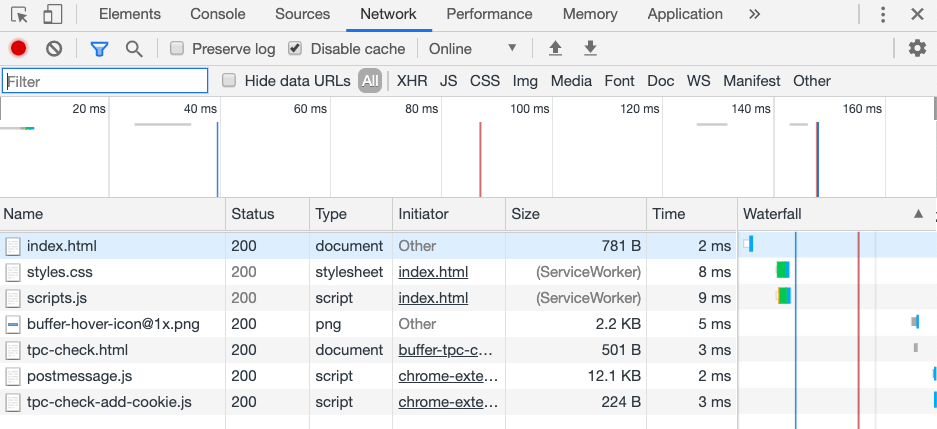Screen dimensions: 937x429
Task: Switch to the Console tab
Action: pos(217,14)
